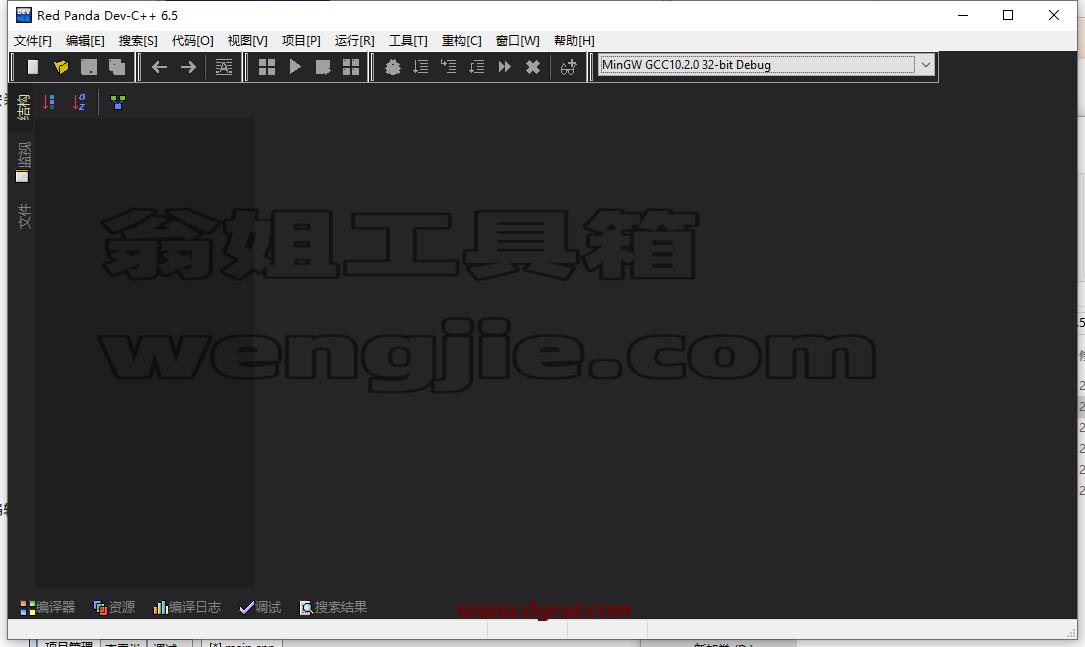Navigate forward with the right arrow
The width and height of the screenshot is (1085, 647).
coord(188,67)
